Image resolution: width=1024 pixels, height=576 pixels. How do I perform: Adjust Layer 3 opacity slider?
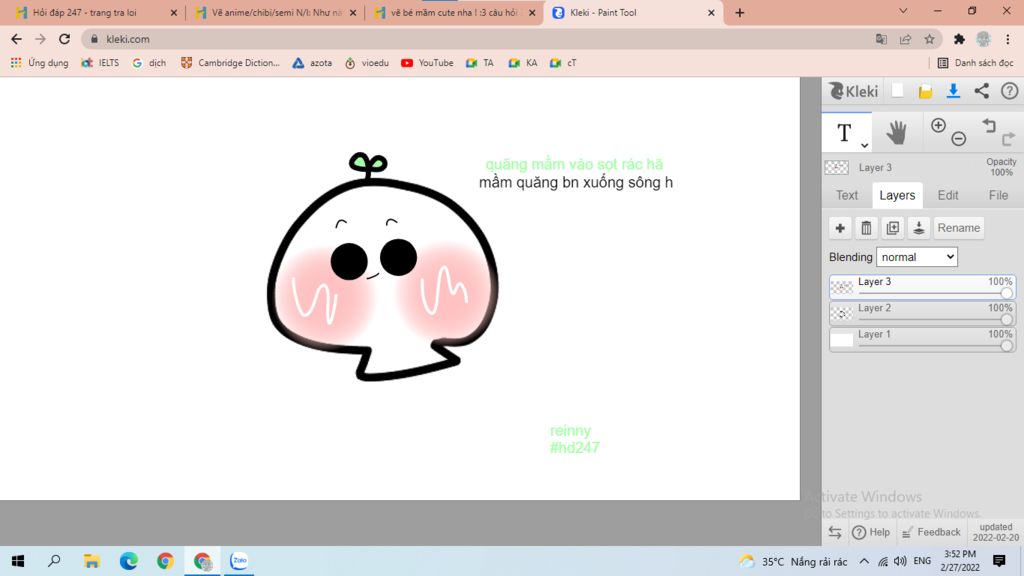pyautogui.click(x=1006, y=293)
